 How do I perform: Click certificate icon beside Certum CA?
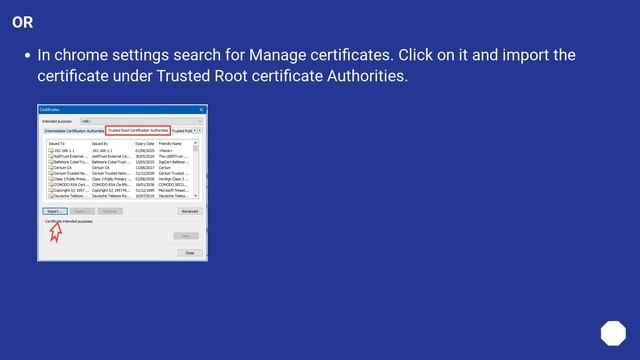click(x=51, y=168)
